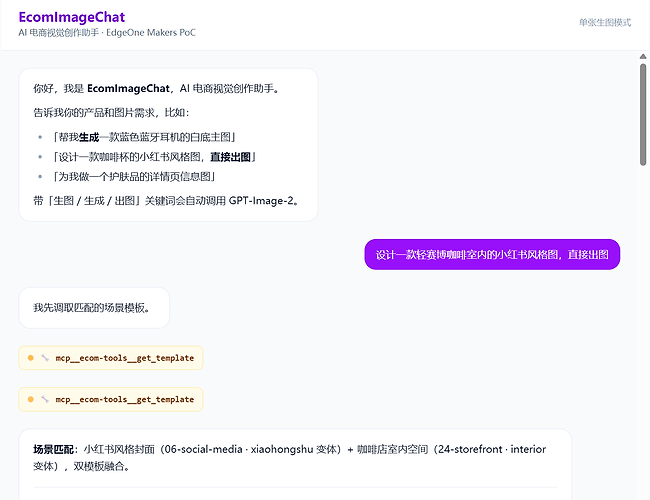
Task: Click the subtitle AI 电商视觉创作助手 · EdgeOne Makers PoC
Action: (x=107, y=32)
